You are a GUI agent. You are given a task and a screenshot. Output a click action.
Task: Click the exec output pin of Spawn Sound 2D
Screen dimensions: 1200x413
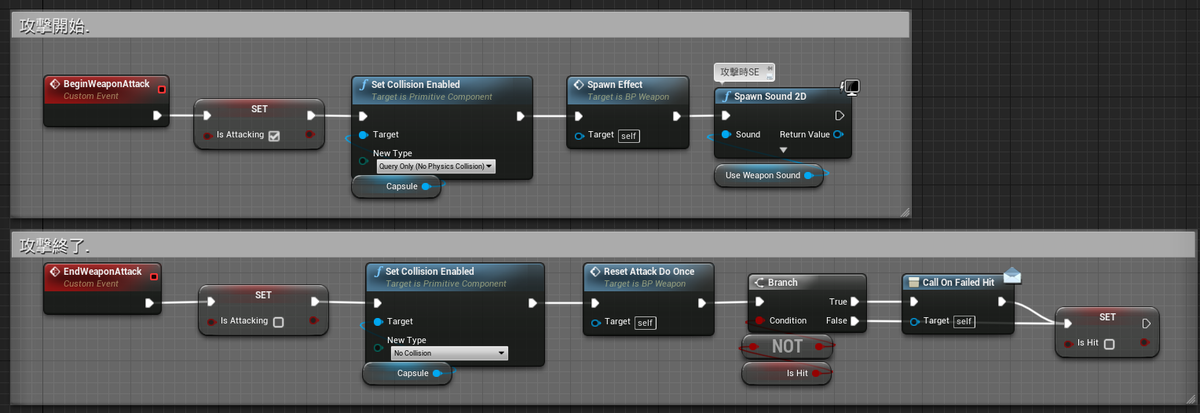839,115
